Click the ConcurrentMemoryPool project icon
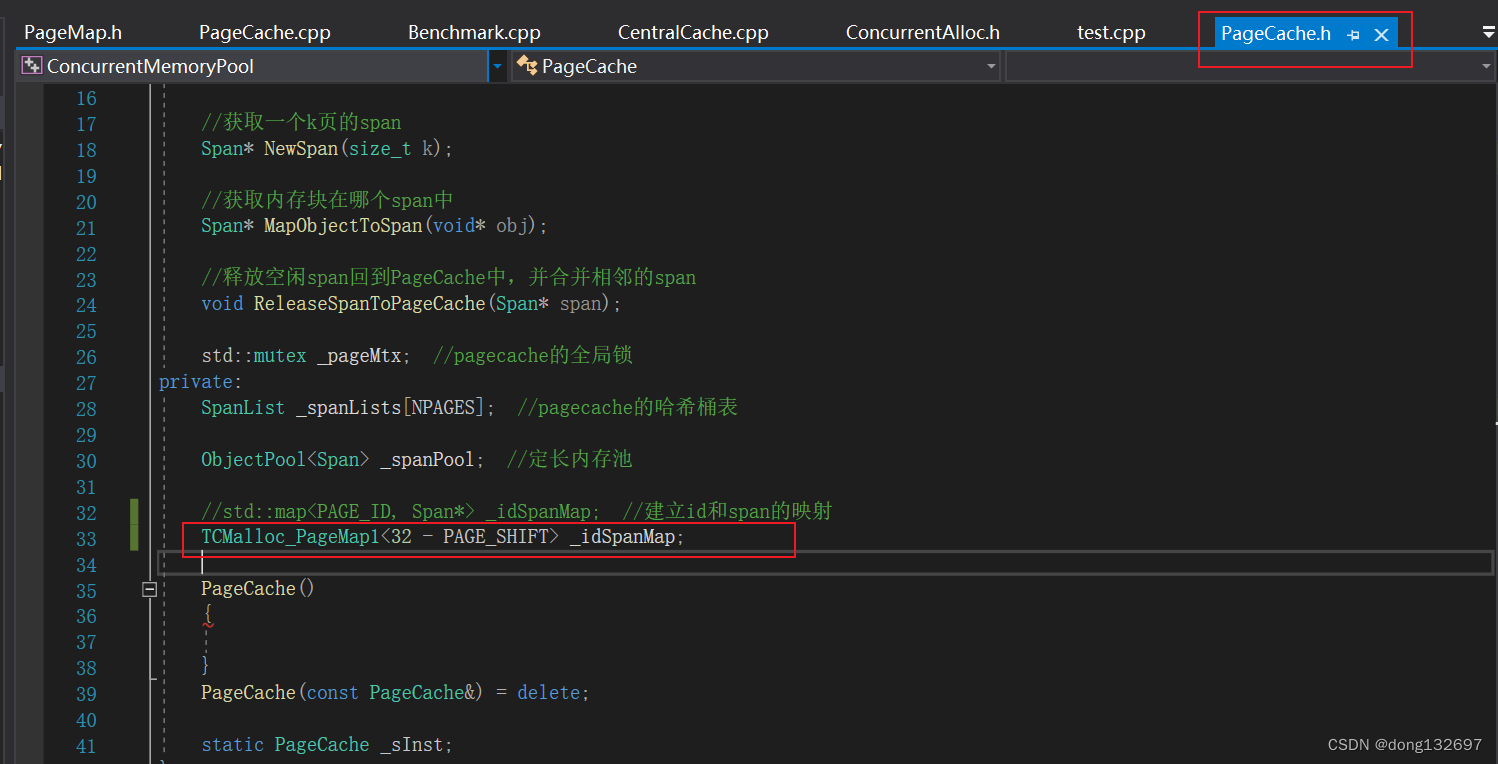This screenshot has height=764, width=1498. pyautogui.click(x=32, y=66)
